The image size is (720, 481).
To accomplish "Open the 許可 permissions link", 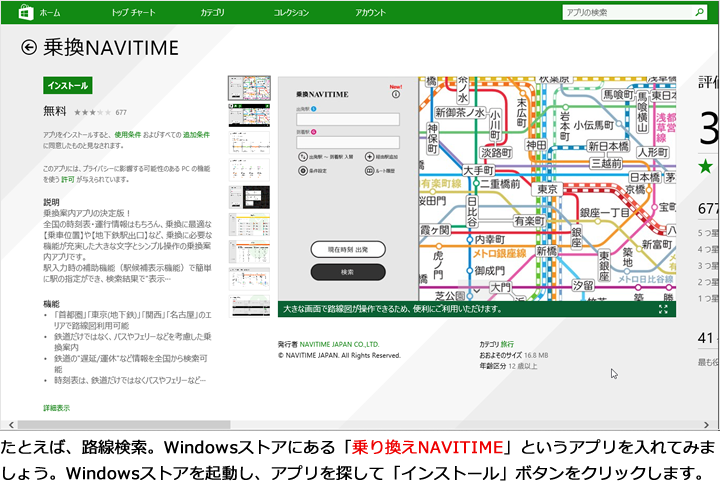I will [x=68, y=179].
